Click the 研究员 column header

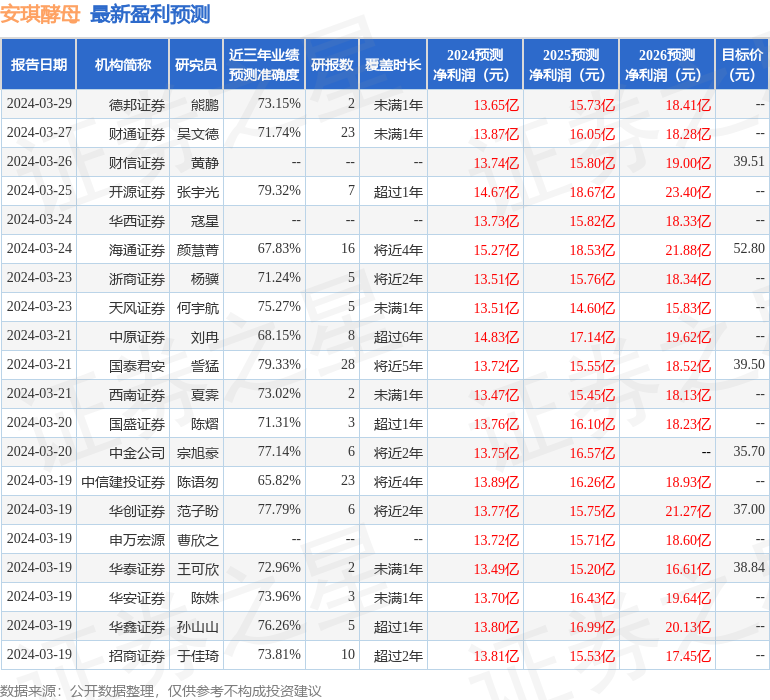(x=195, y=65)
